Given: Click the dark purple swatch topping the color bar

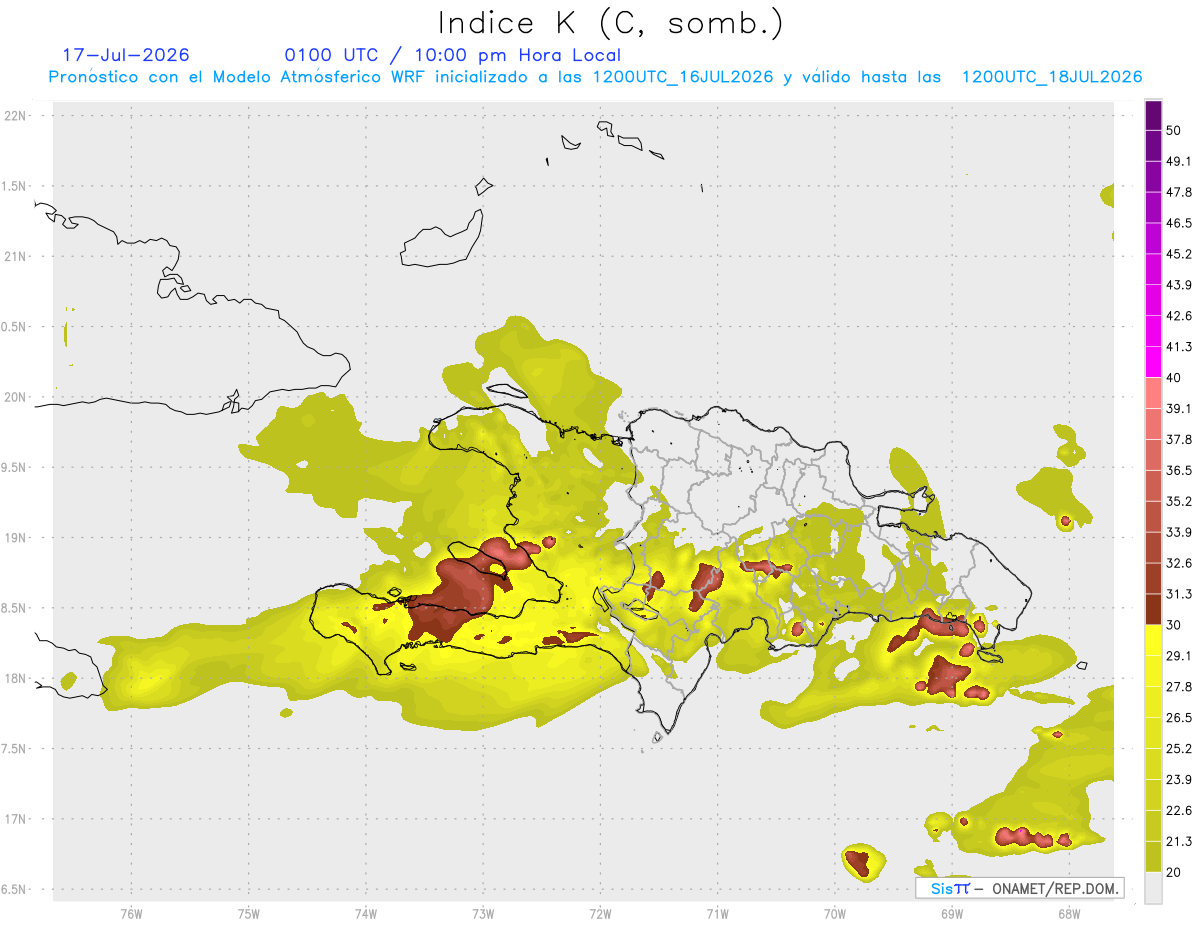Looking at the screenshot, I should (1153, 115).
